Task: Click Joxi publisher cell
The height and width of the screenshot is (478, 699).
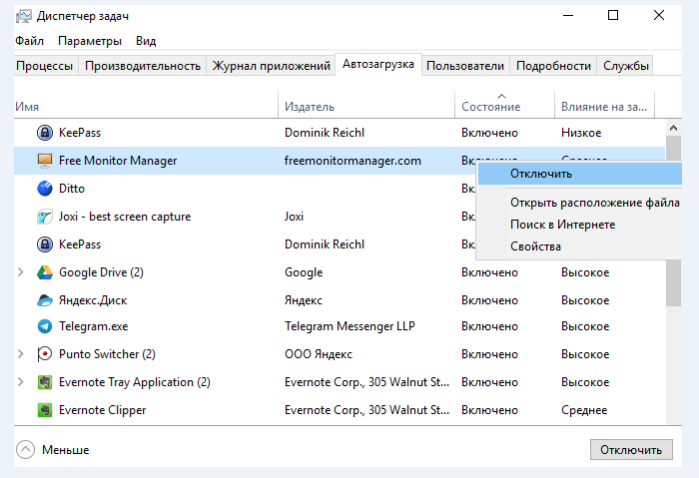Action: 294,217
